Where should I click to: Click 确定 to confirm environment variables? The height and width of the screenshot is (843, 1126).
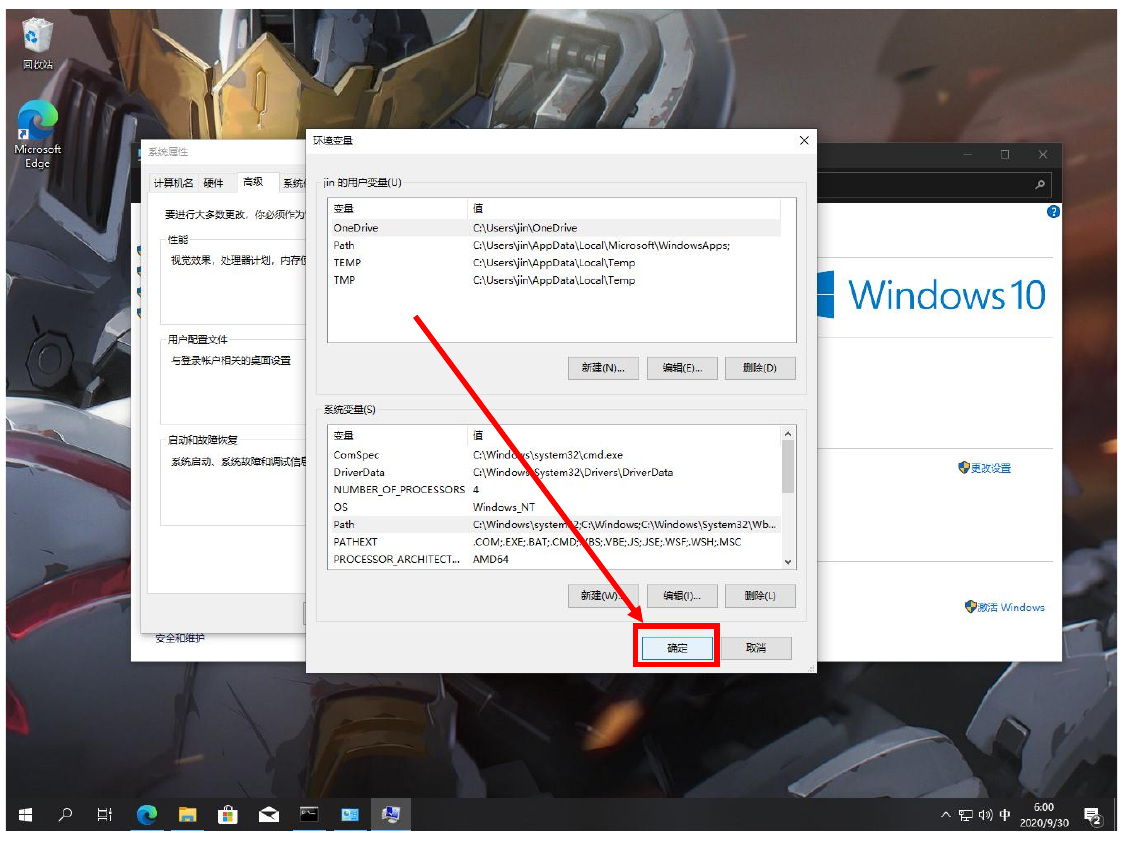point(677,648)
